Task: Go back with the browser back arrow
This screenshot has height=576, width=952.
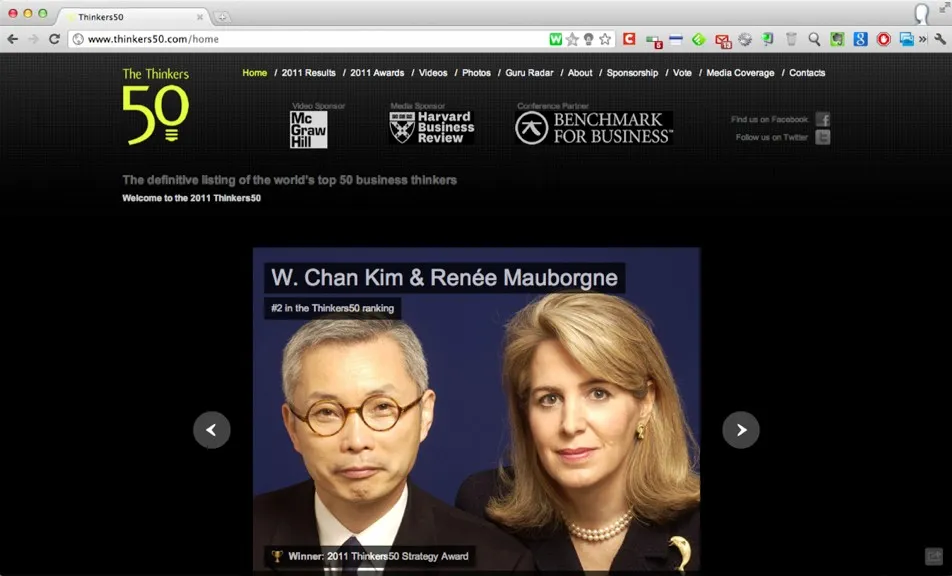Action: [12, 39]
